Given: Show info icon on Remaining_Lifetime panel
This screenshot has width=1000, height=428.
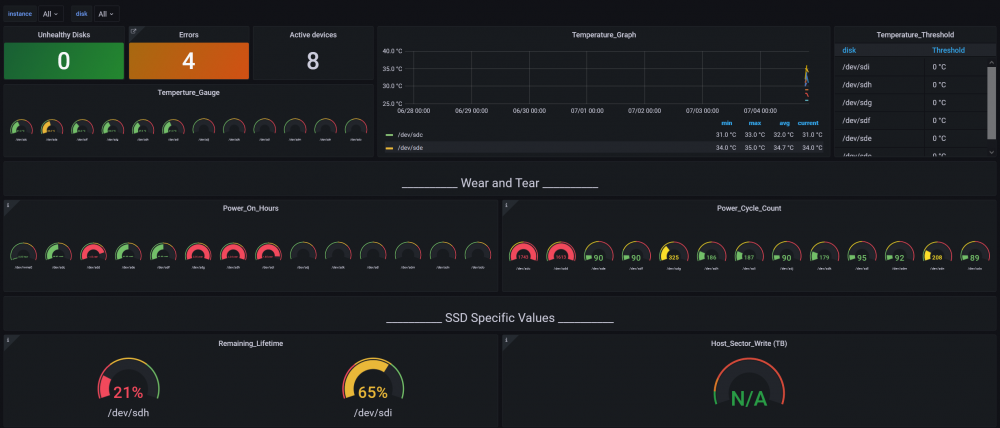Looking at the screenshot, I should pyautogui.click(x=8, y=340).
